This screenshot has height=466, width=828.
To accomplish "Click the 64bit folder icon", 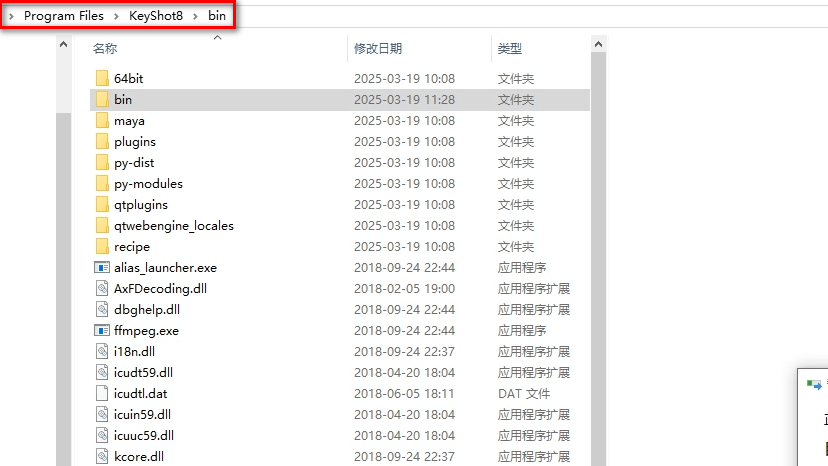I will (102, 78).
